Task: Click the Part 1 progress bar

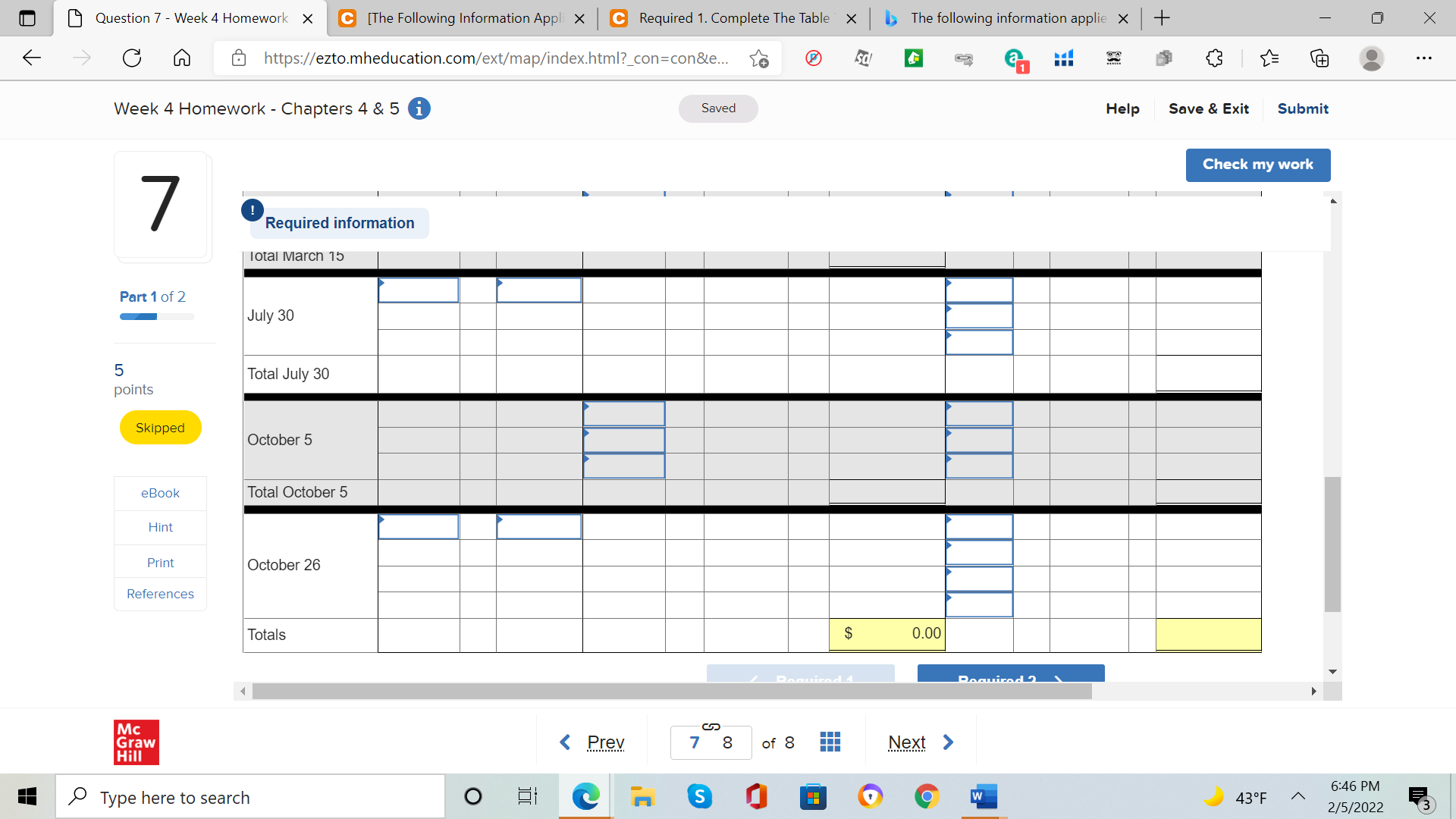Action: [155, 316]
